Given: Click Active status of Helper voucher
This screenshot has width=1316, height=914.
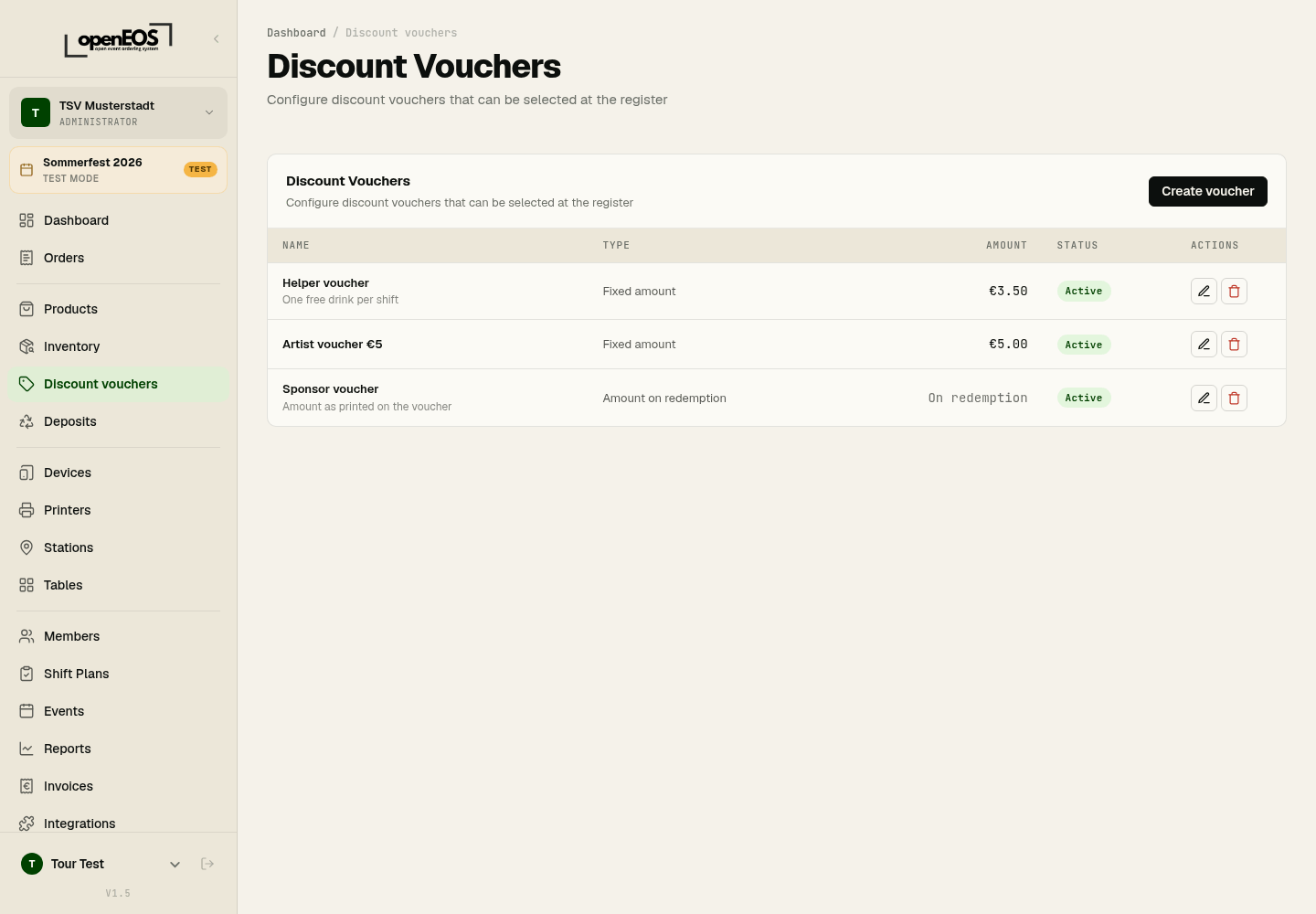Looking at the screenshot, I should 1084,291.
